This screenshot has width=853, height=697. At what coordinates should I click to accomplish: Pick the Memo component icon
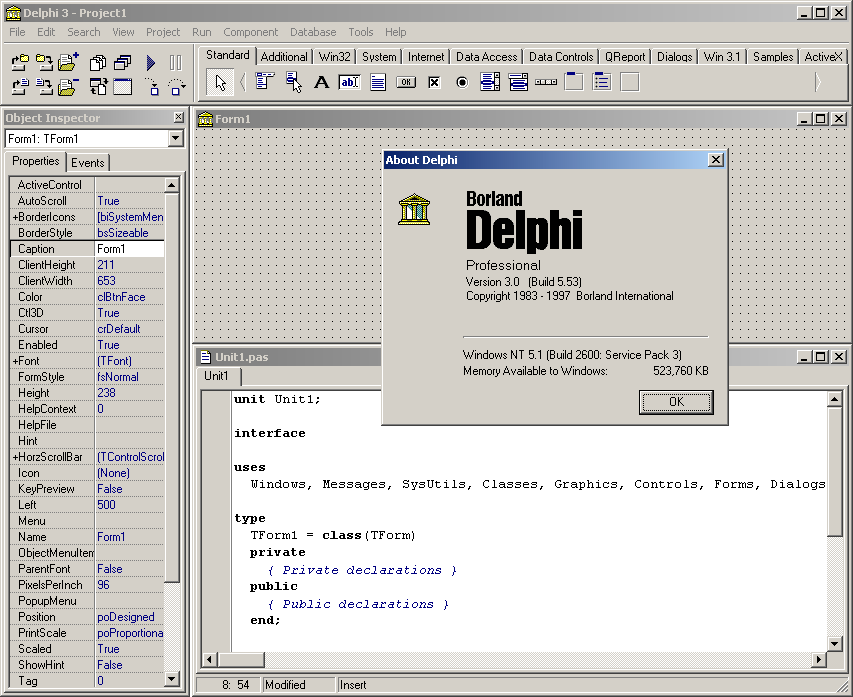click(378, 82)
